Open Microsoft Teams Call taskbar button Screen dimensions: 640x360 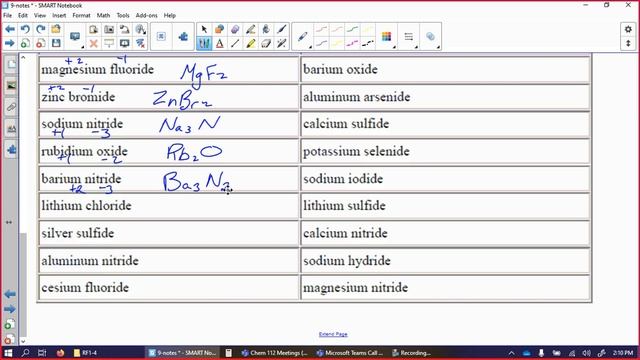[x=350, y=353]
